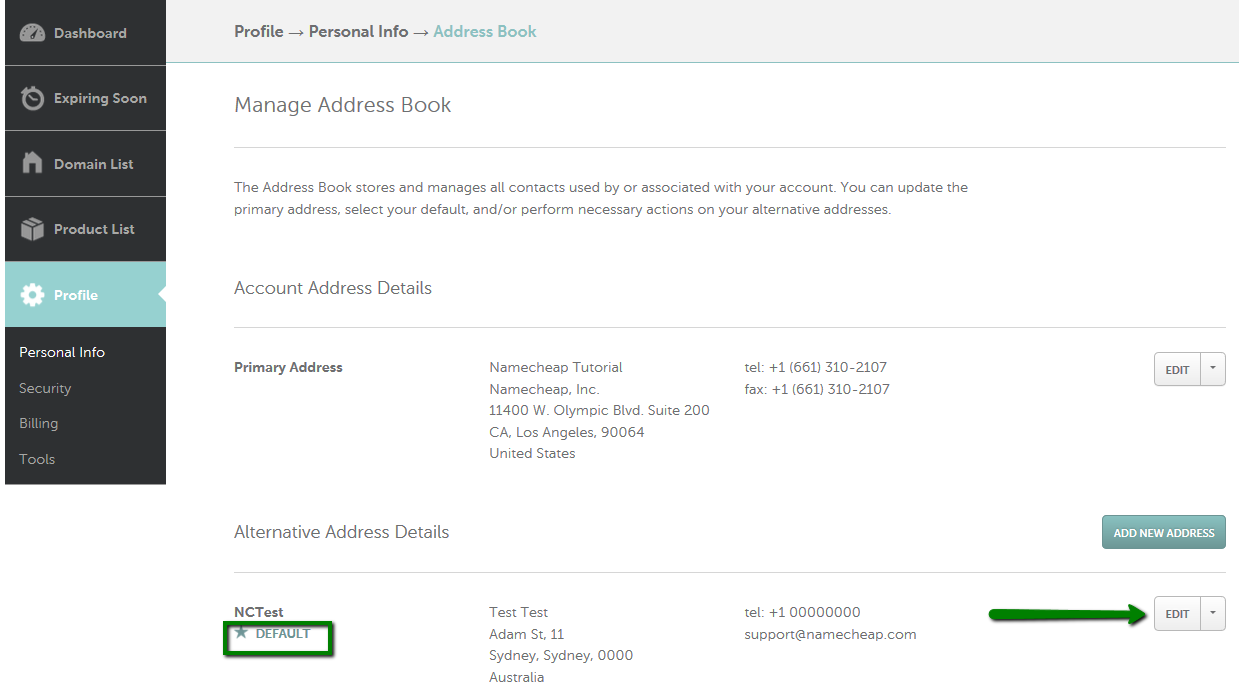Click the Australia country line
Viewport: 1239px width, 692px height.
(517, 677)
